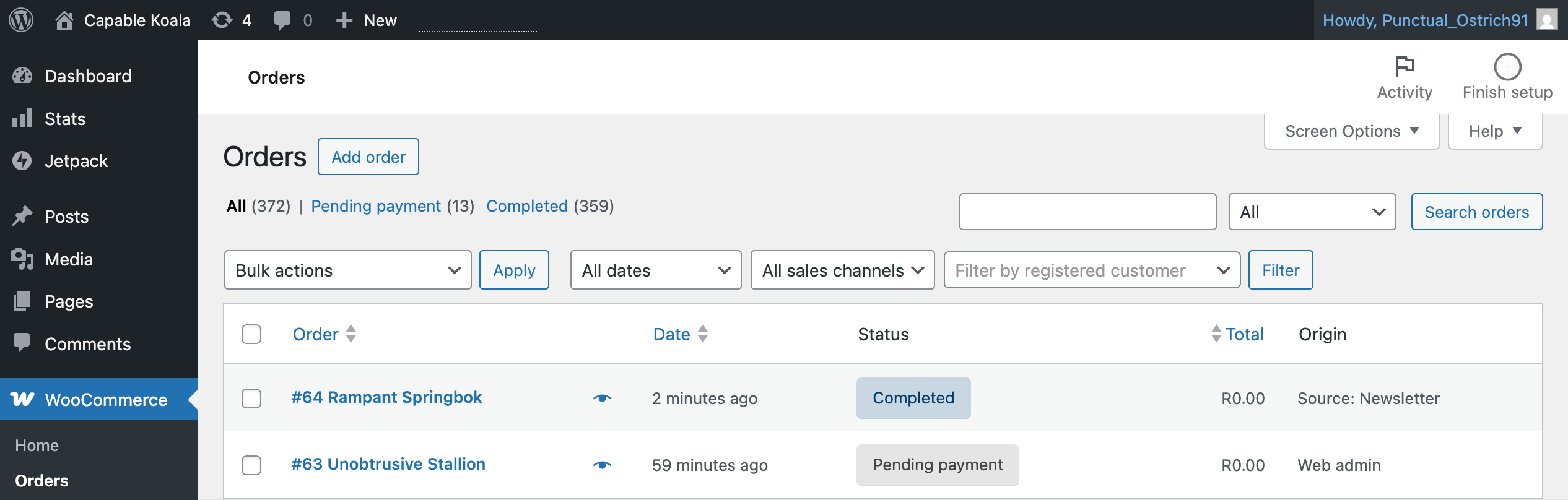This screenshot has width=1568, height=500.
Task: Preview order #63 with the eye icon
Action: (602, 465)
